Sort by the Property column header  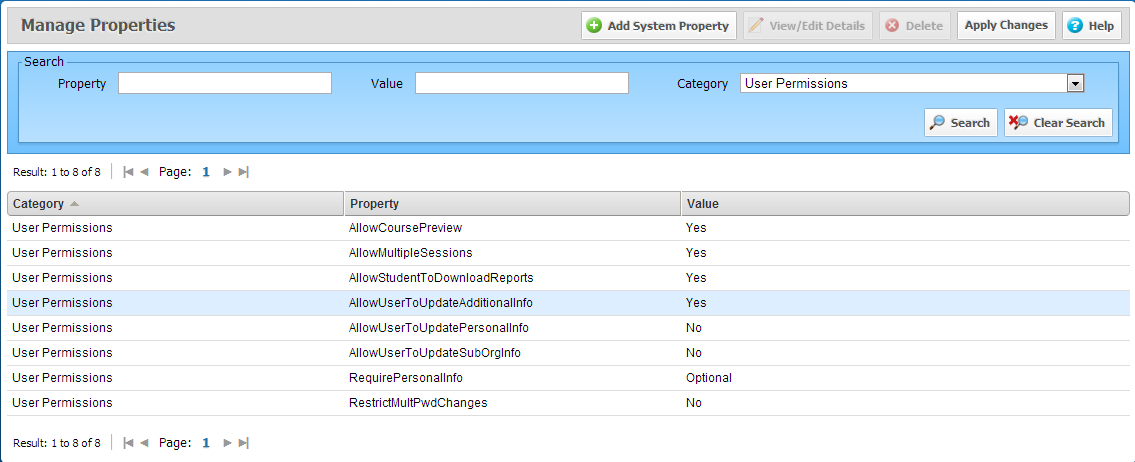(x=375, y=204)
